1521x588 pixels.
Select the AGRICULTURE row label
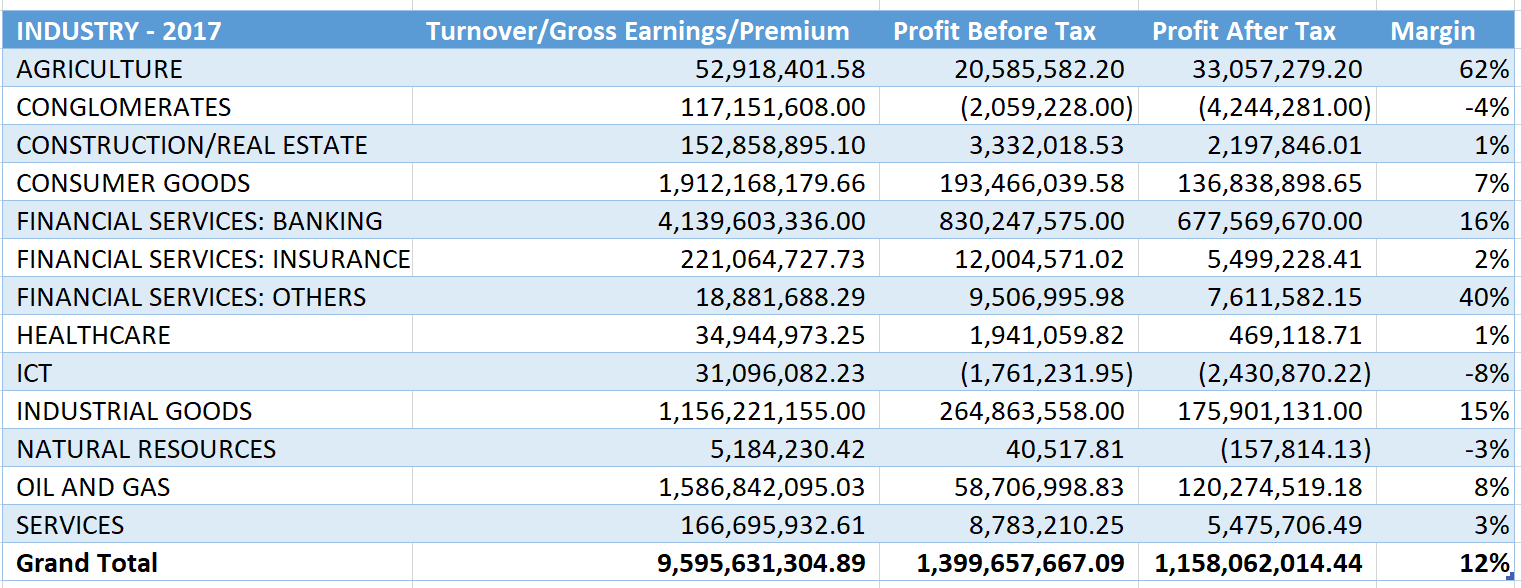(x=100, y=69)
